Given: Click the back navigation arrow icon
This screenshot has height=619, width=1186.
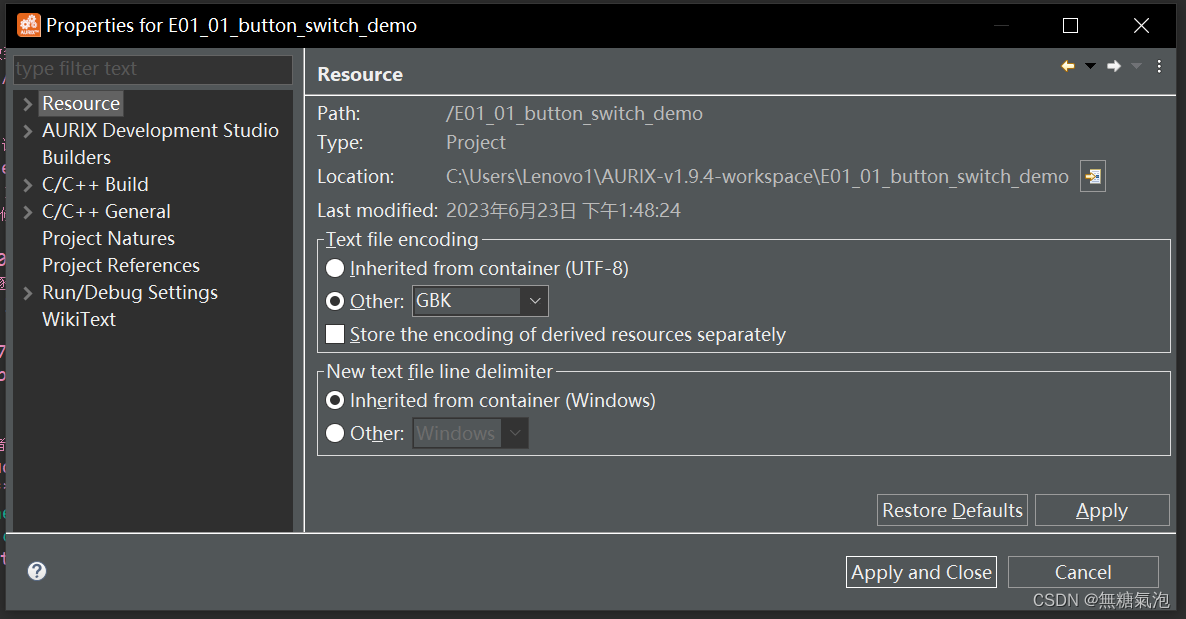Looking at the screenshot, I should (1068, 67).
